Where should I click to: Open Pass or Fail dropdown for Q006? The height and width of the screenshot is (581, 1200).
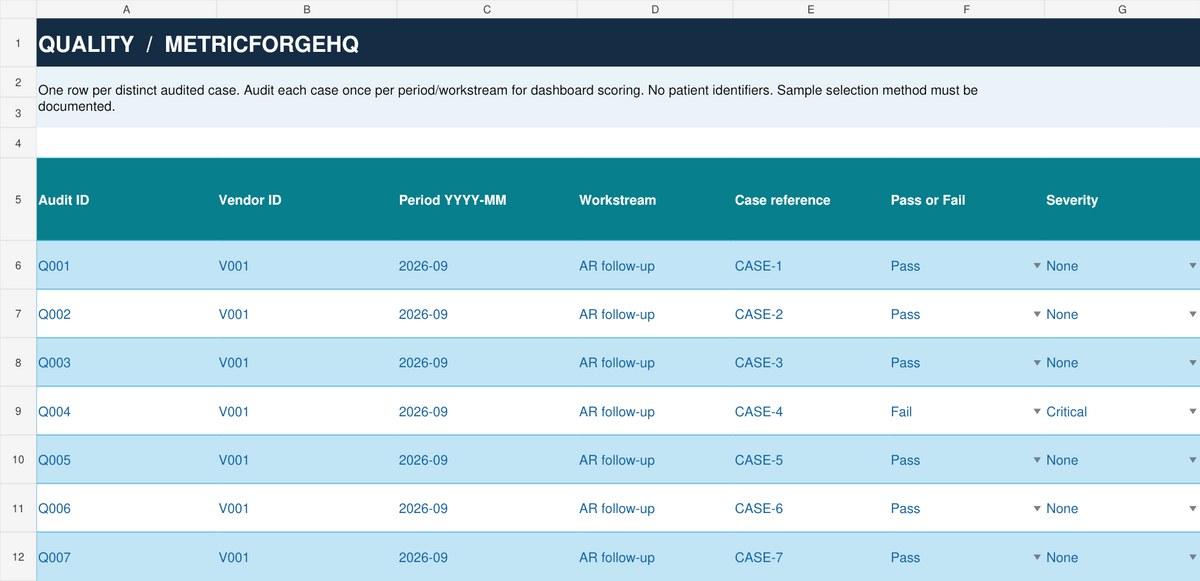tap(1037, 508)
